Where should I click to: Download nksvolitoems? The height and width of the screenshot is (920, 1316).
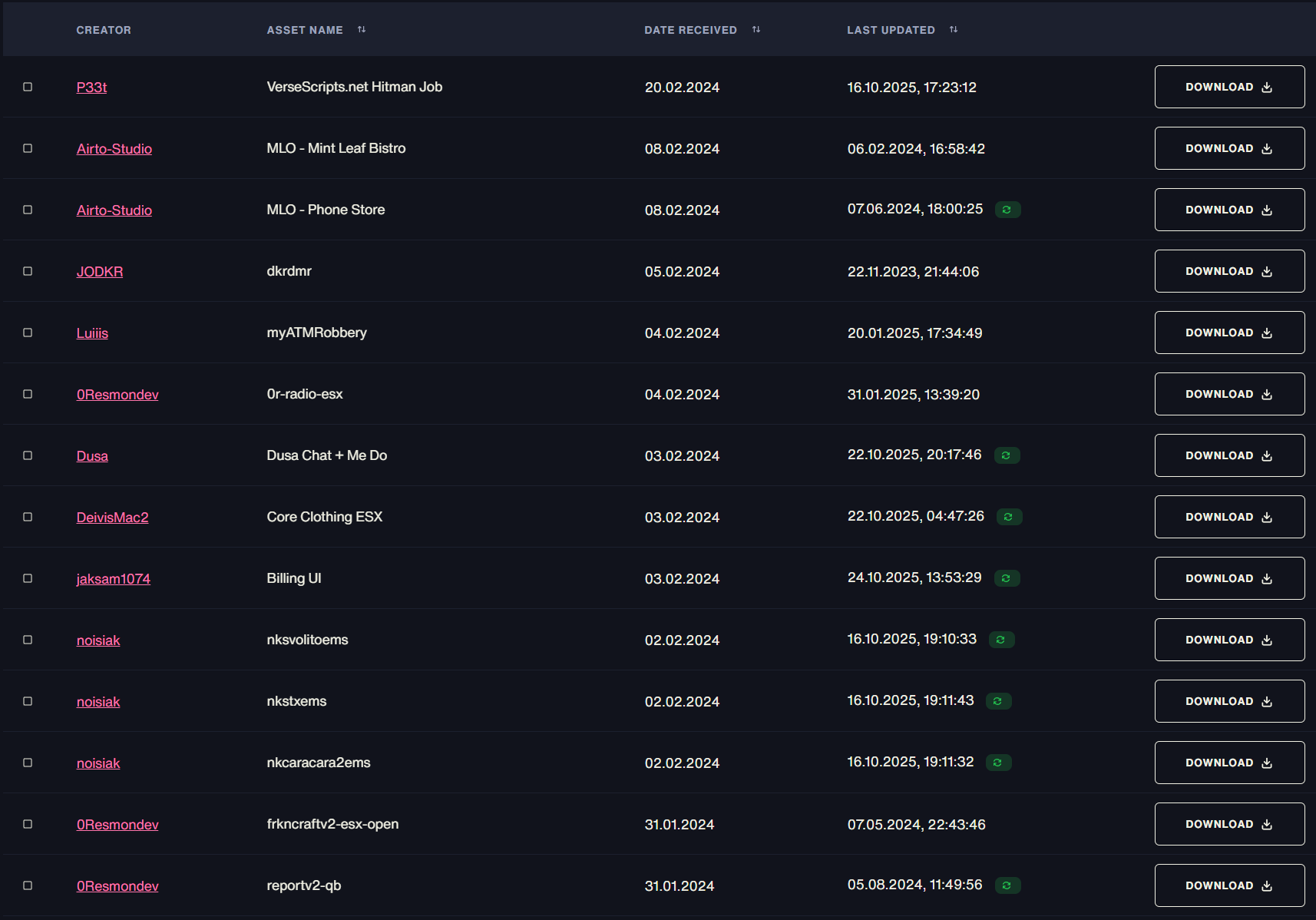(1229, 640)
